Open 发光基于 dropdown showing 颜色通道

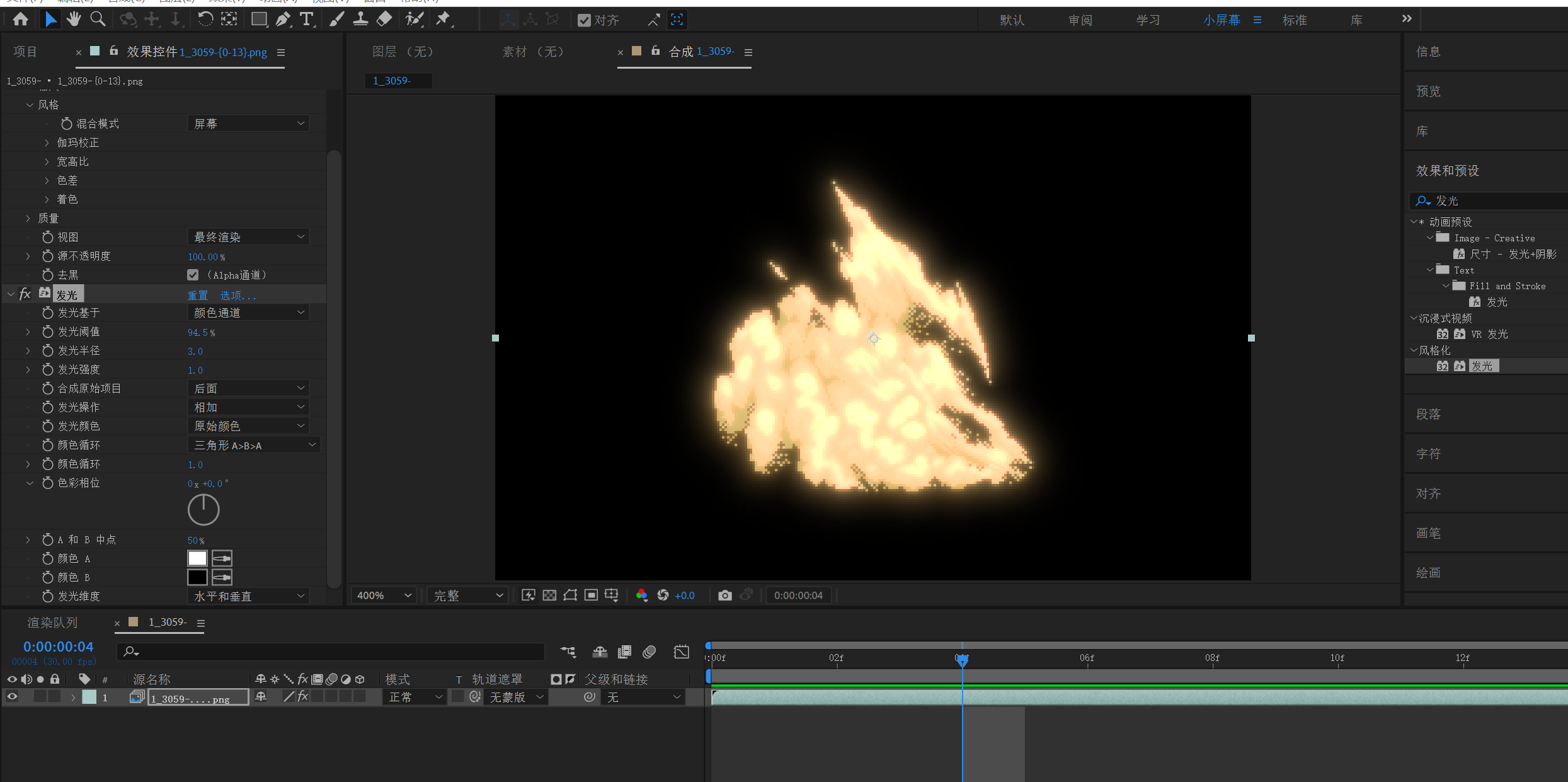pyautogui.click(x=248, y=313)
